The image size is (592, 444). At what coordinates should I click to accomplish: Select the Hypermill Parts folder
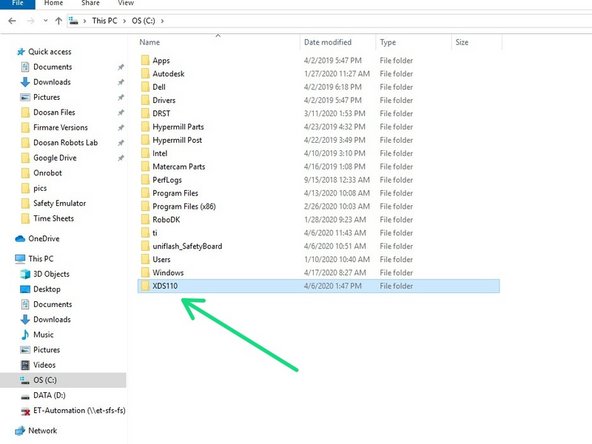pyautogui.click(x=178, y=127)
